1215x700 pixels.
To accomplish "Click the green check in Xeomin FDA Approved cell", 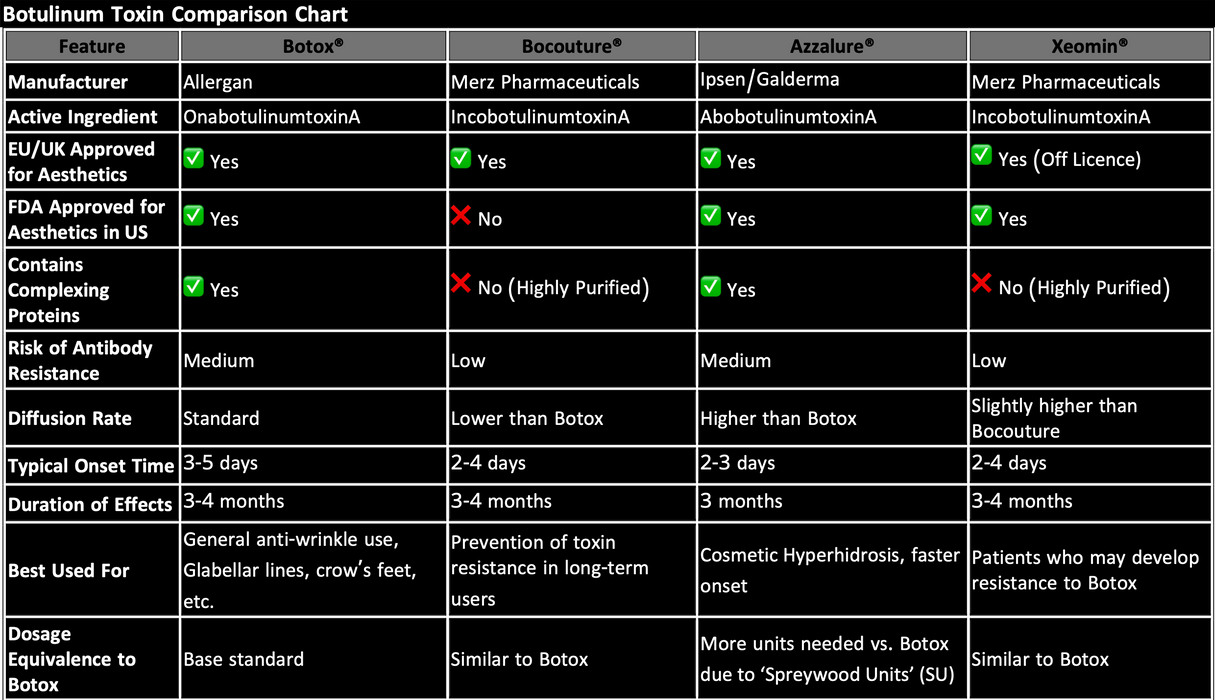I will click(x=982, y=216).
